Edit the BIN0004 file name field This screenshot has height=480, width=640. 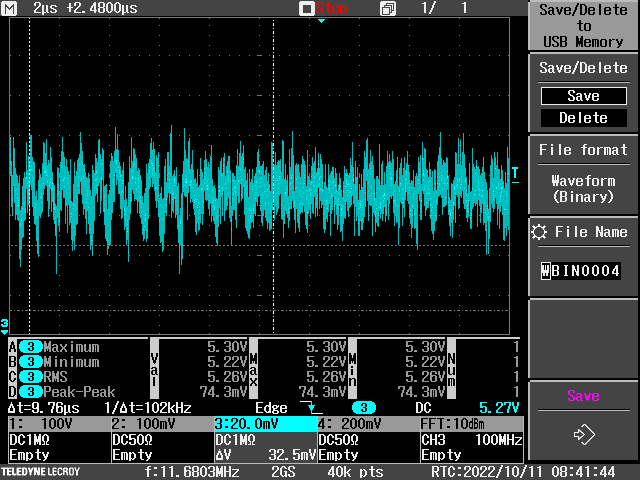point(581,271)
